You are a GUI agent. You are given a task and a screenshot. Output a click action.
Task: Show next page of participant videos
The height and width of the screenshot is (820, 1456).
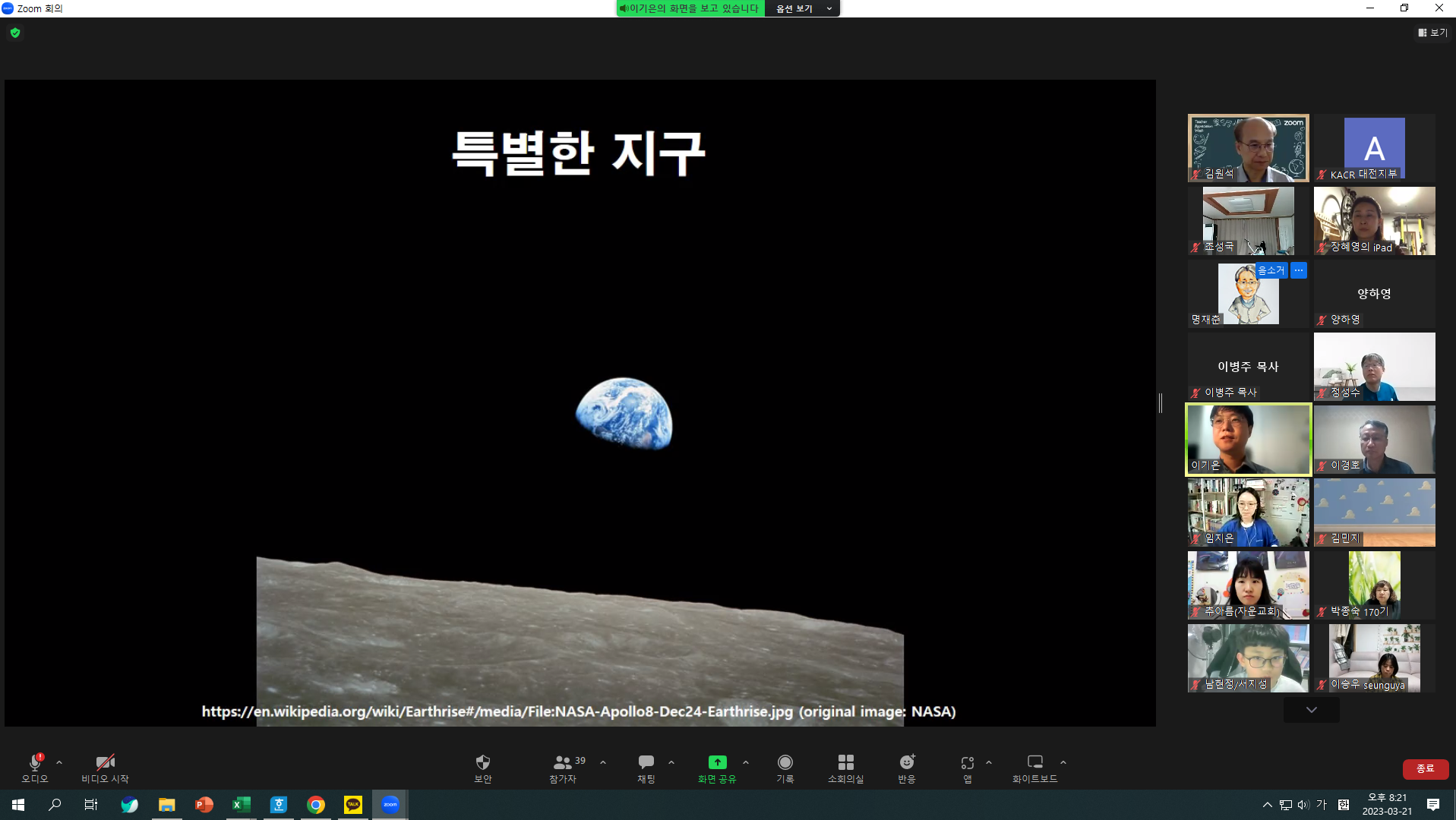click(1312, 710)
